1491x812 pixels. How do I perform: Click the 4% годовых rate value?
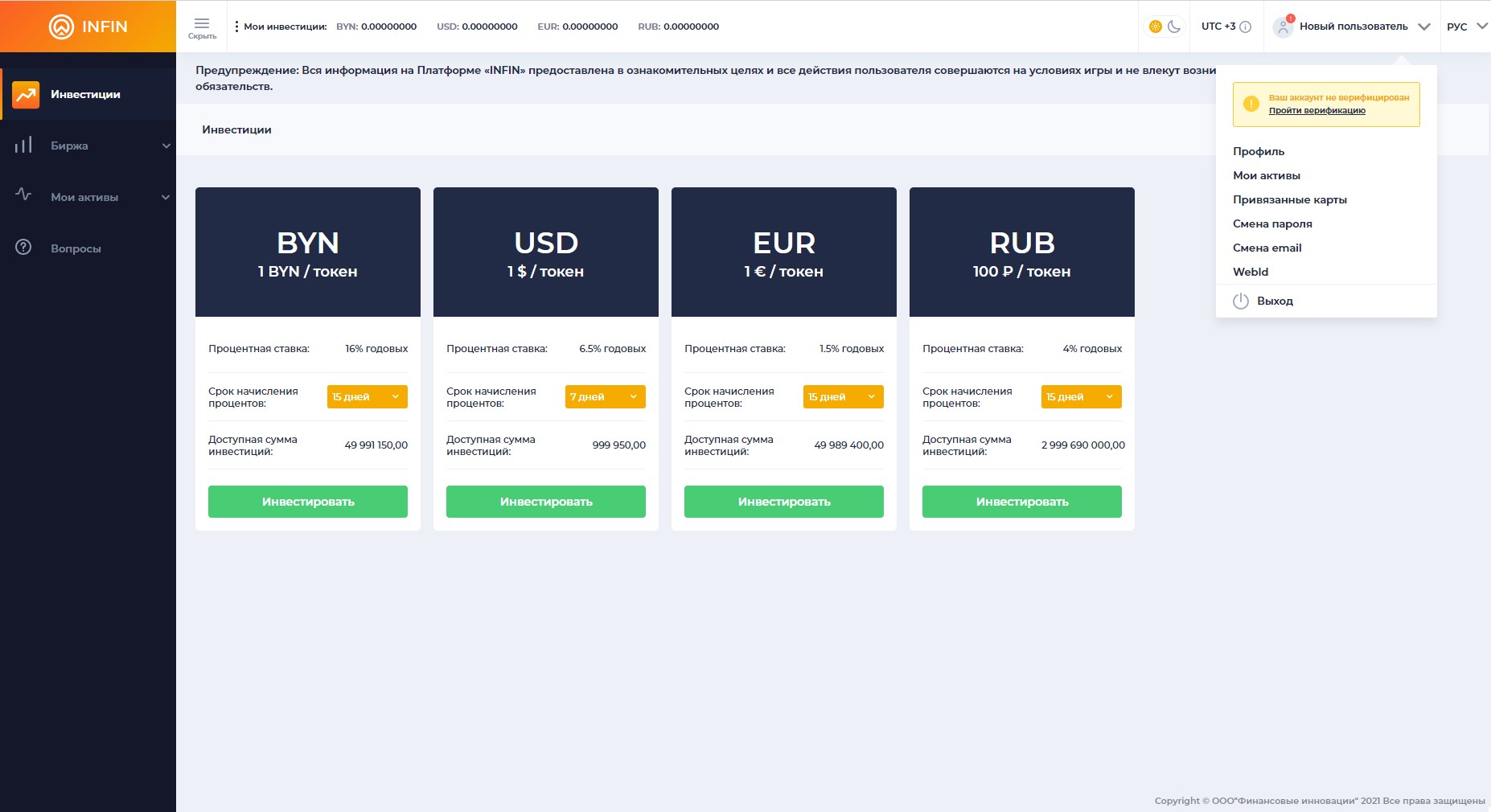[1092, 349]
